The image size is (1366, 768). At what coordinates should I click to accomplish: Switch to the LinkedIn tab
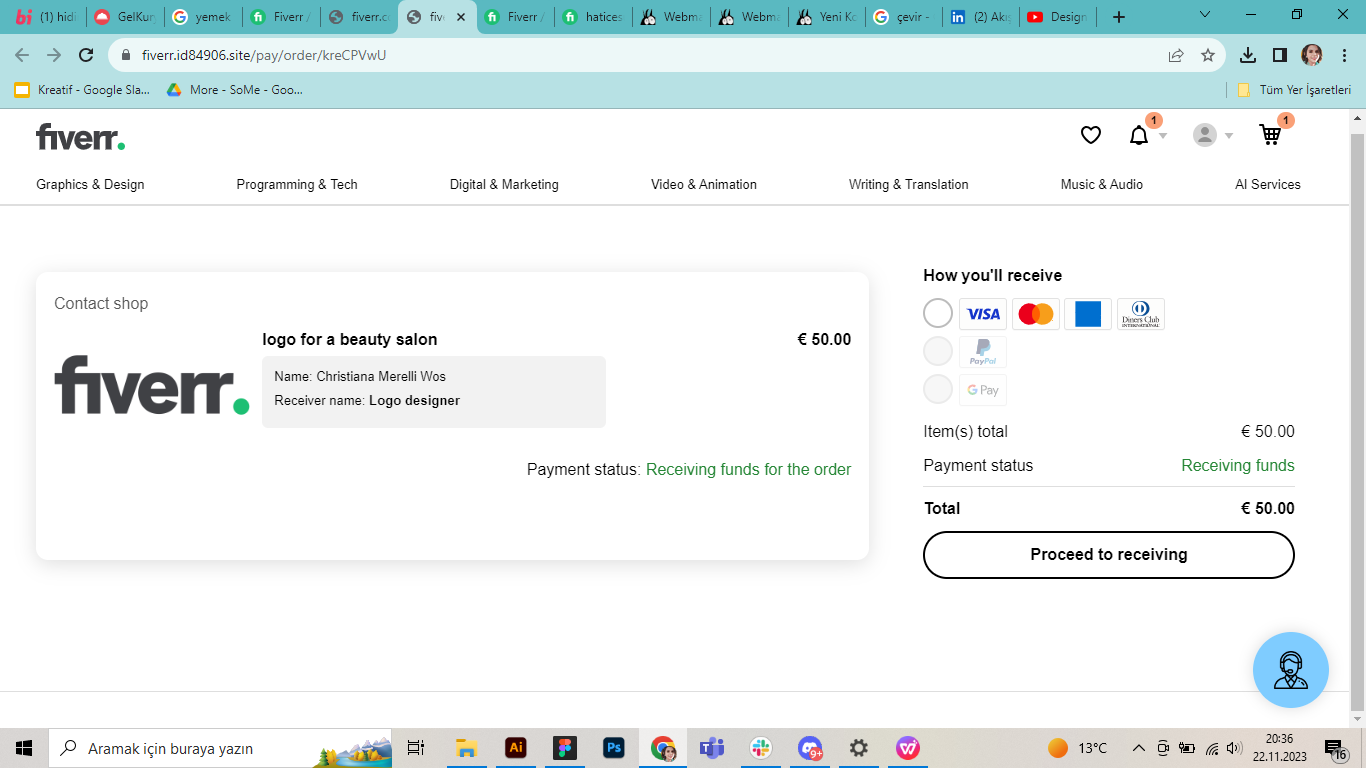pos(979,17)
